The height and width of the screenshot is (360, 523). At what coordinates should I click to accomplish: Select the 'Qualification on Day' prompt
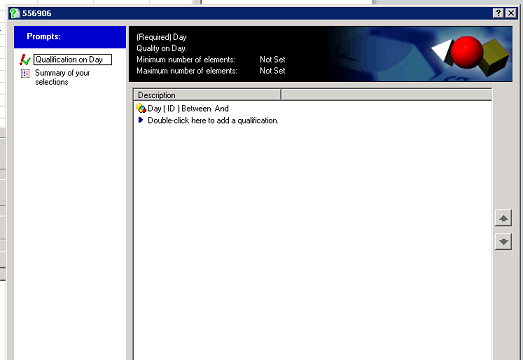pyautogui.click(x=72, y=59)
